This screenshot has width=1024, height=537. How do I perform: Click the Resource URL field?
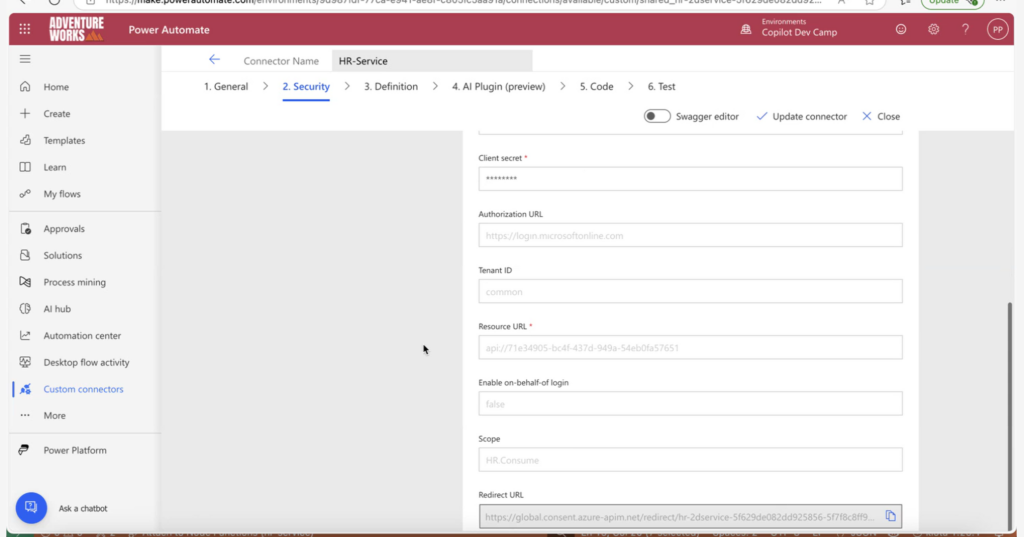pyautogui.click(x=690, y=348)
